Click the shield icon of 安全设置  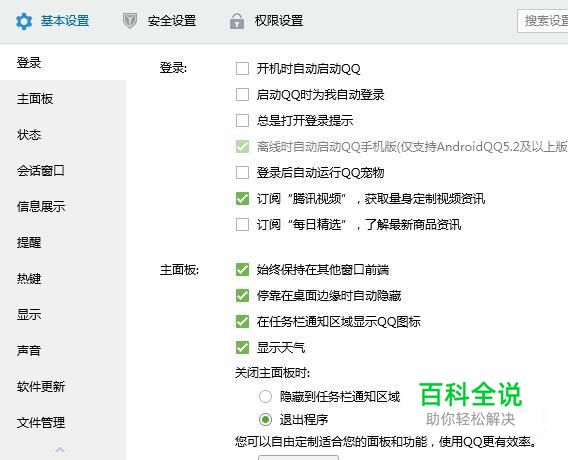tap(130, 21)
